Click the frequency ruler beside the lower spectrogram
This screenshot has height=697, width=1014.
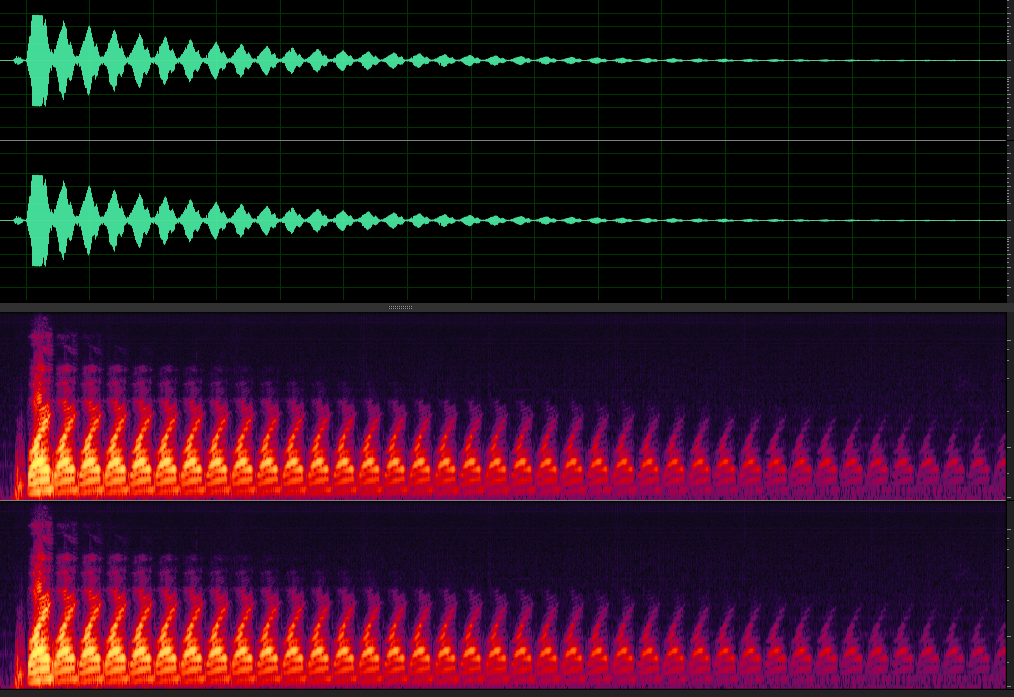click(1010, 595)
